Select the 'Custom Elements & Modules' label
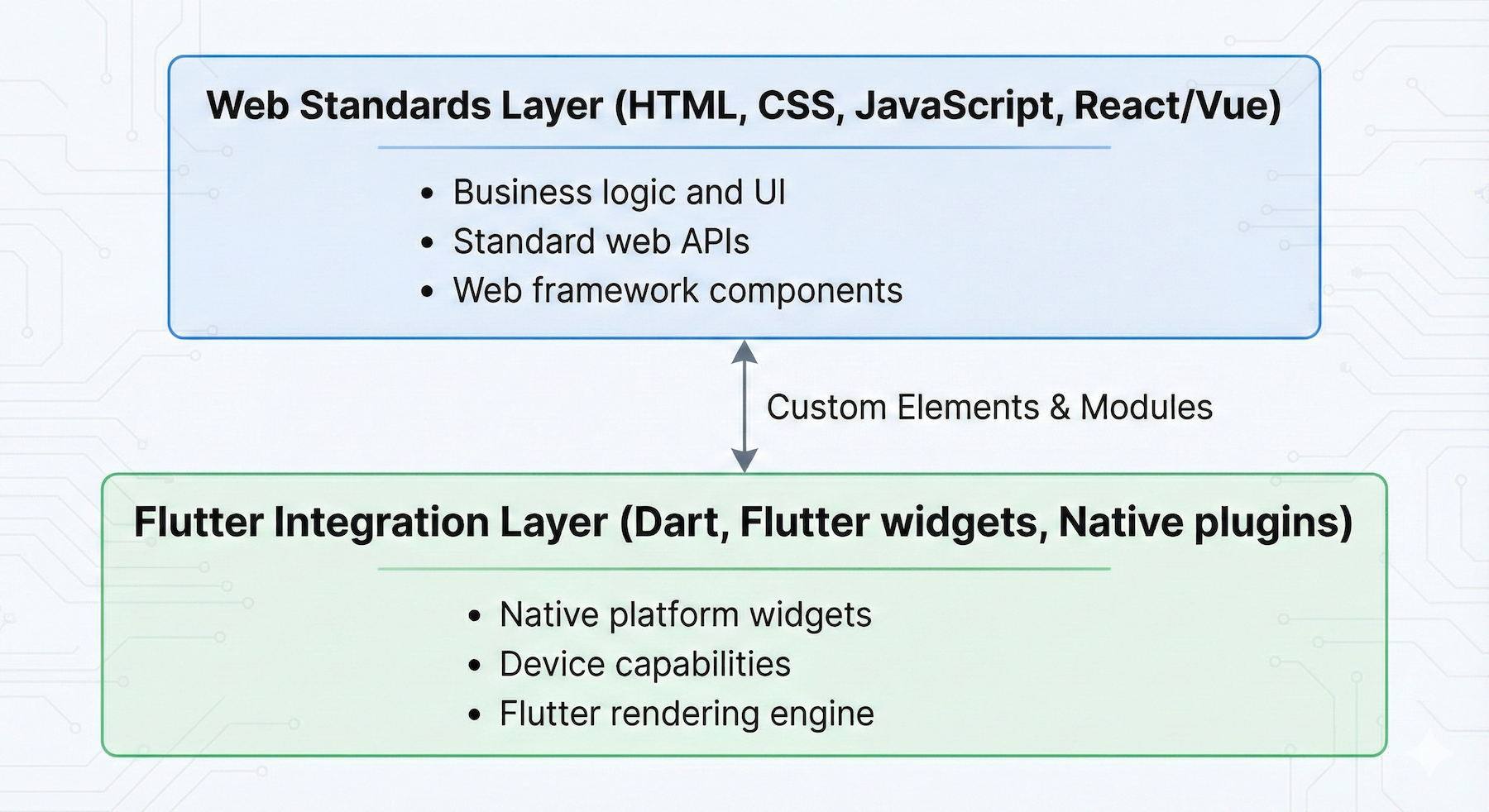 click(x=990, y=407)
